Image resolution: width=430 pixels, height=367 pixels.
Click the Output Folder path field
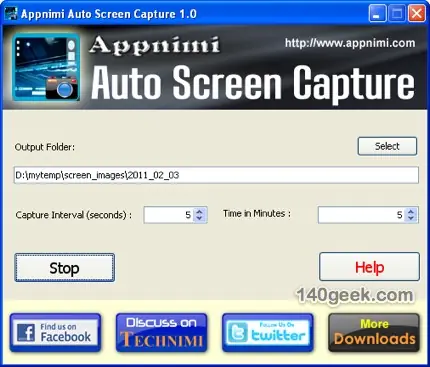pyautogui.click(x=216, y=175)
